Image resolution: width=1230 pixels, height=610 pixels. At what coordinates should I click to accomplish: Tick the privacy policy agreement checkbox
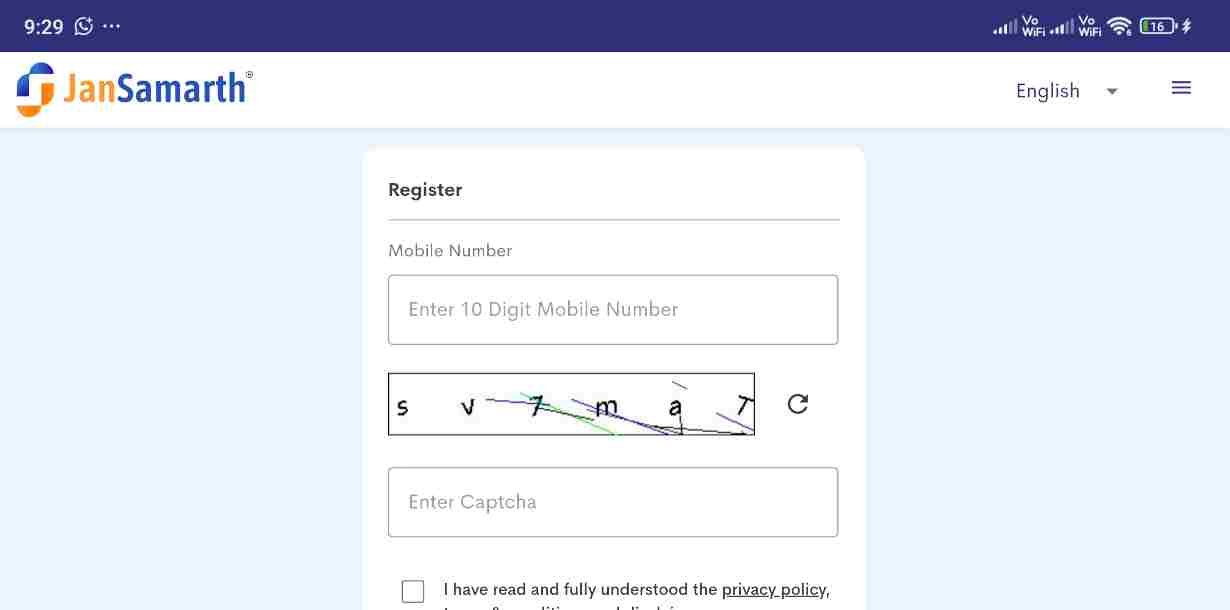click(x=413, y=591)
